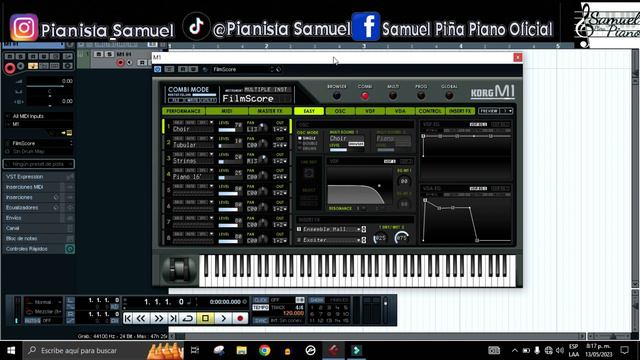Select DRUMS oscillator mode
This screenshot has width=640, height=360.
click(x=307, y=148)
